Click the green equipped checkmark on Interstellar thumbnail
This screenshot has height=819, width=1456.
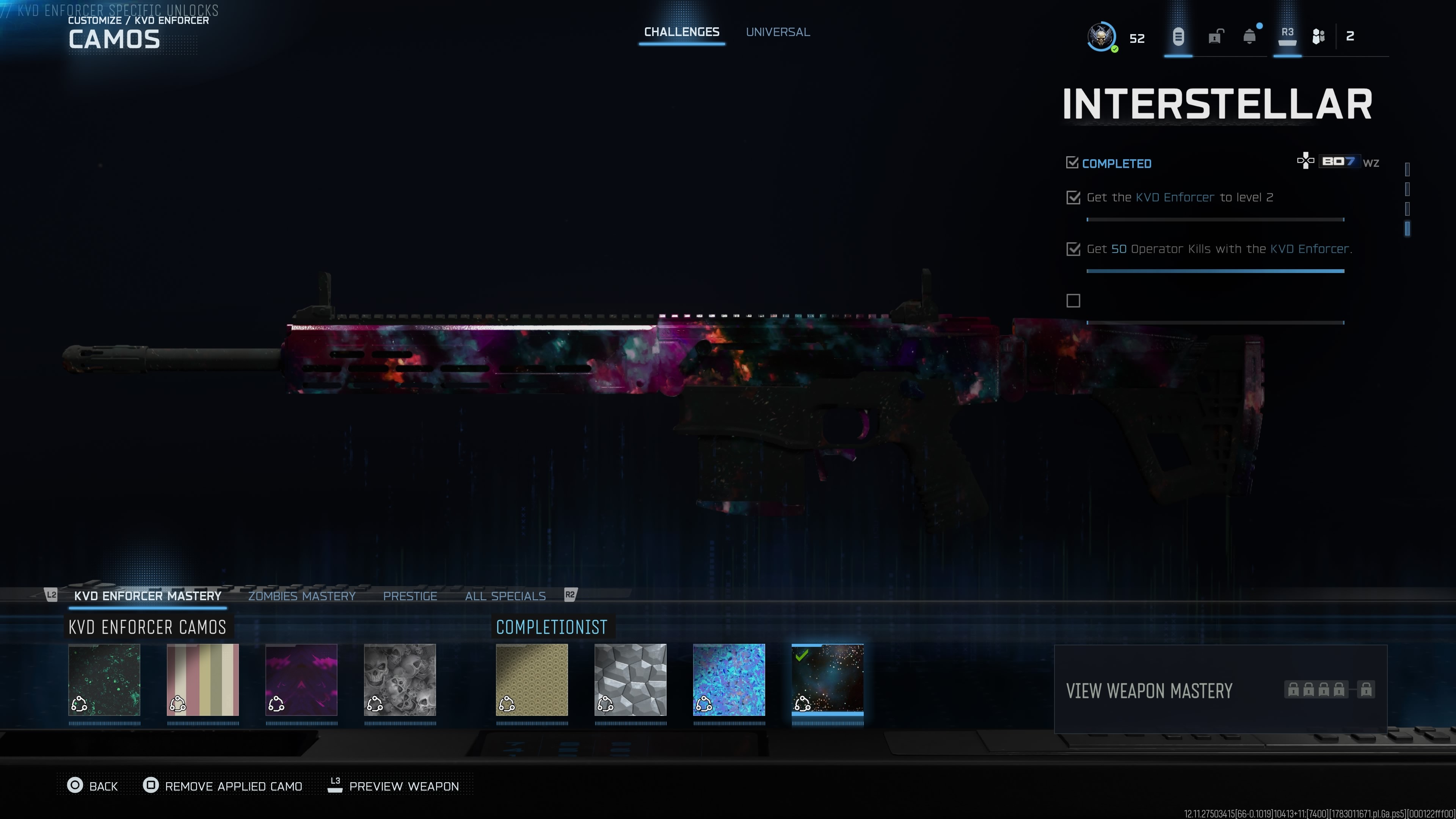point(802,656)
